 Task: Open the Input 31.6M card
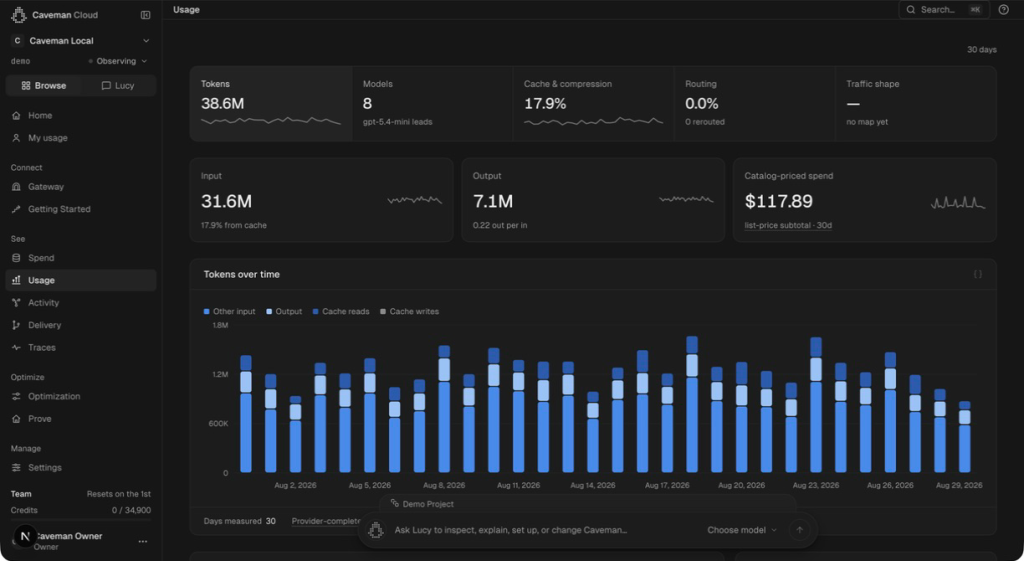tap(321, 200)
